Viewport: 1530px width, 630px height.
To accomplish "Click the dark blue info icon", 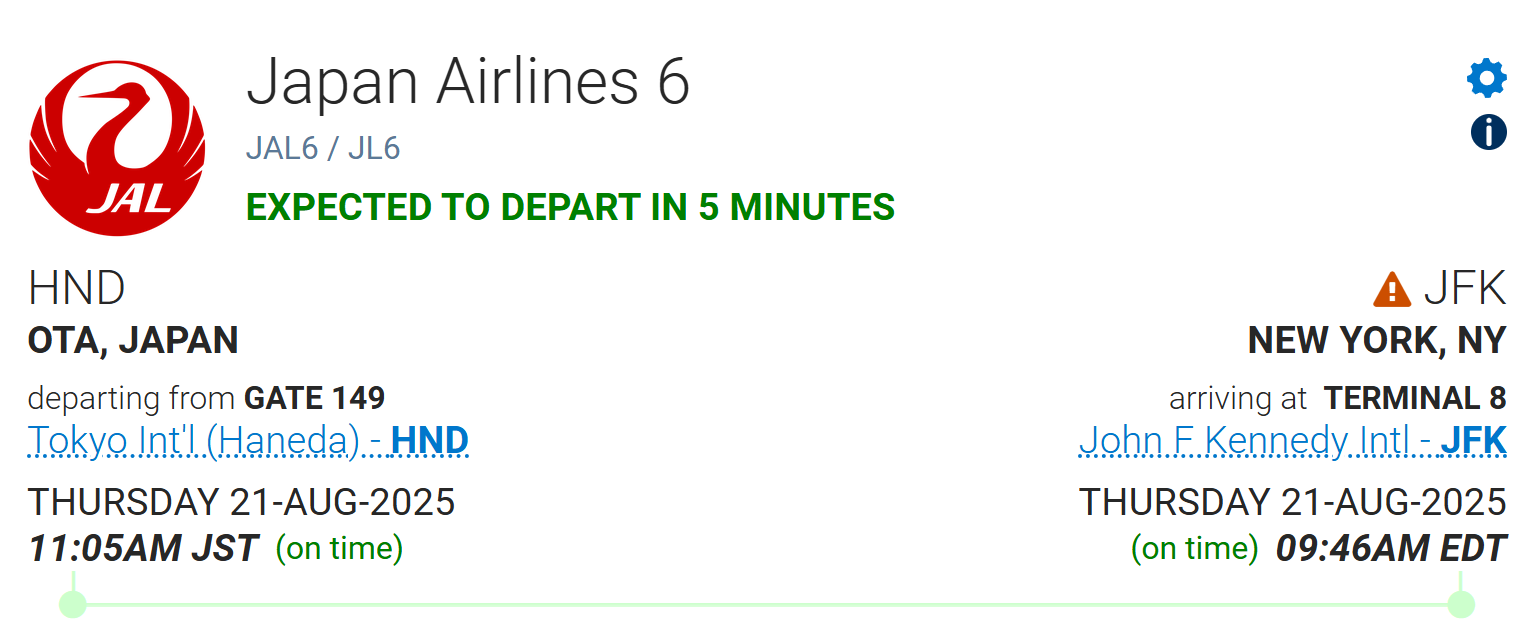I will (1488, 131).
